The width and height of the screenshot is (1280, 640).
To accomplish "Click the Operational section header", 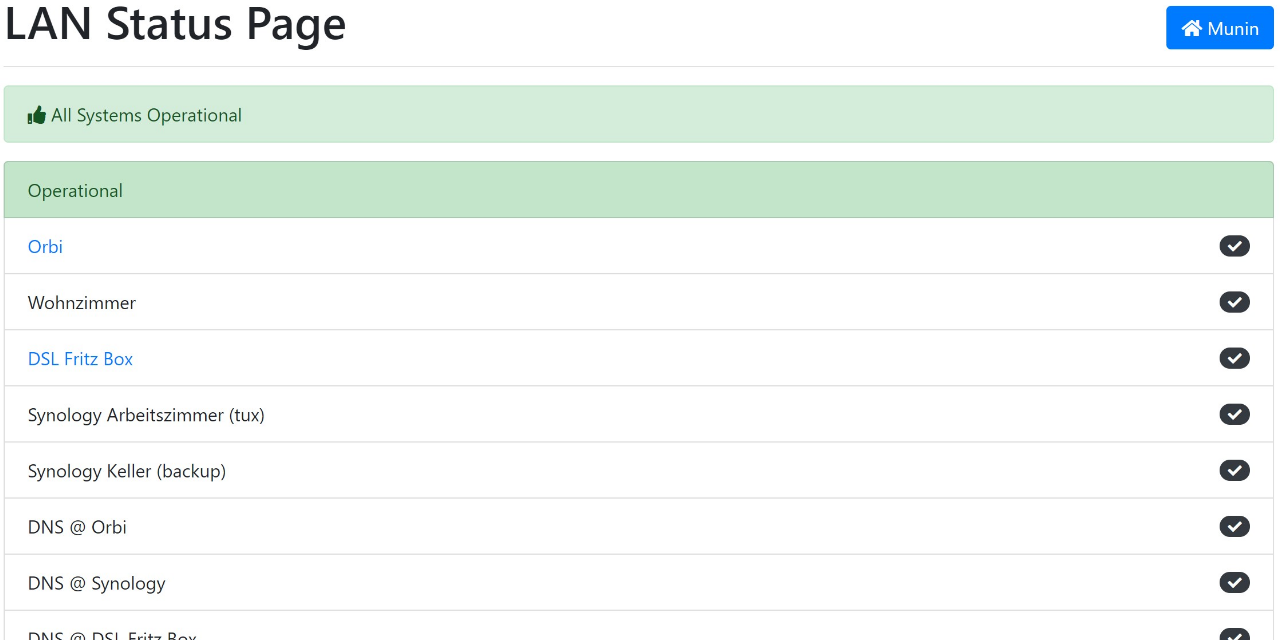I will tap(75, 191).
